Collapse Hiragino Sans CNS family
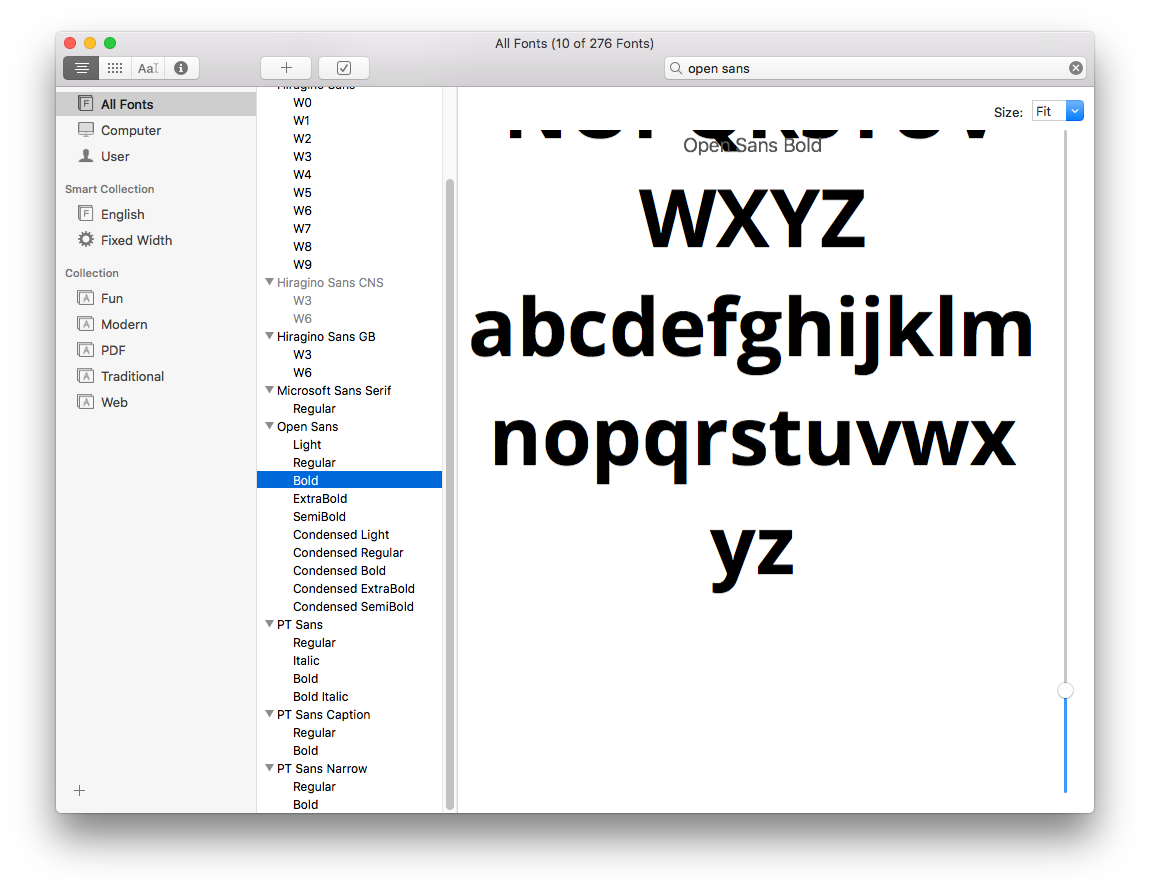The width and height of the screenshot is (1150, 893). pyautogui.click(x=269, y=282)
